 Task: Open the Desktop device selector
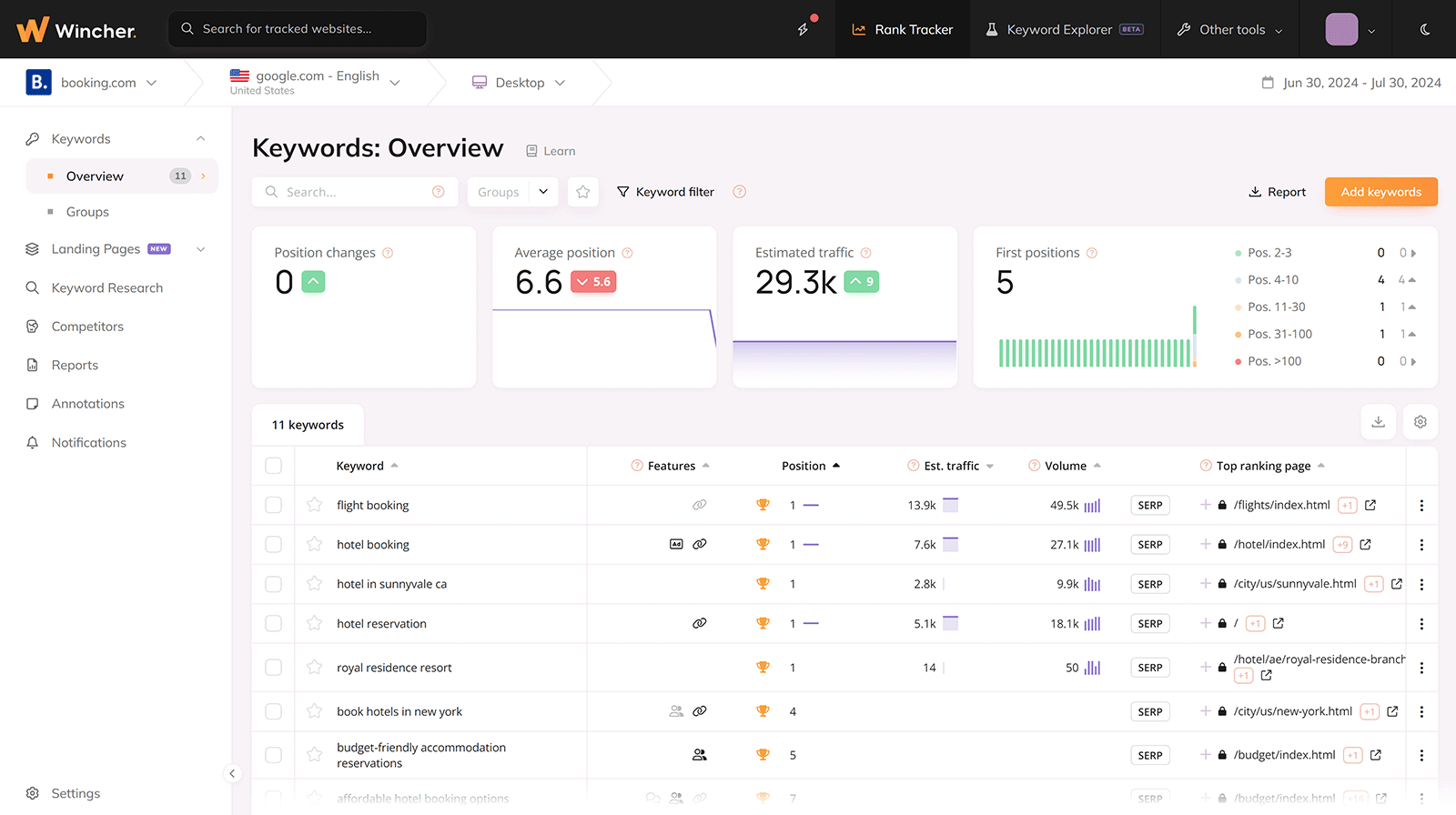click(520, 83)
